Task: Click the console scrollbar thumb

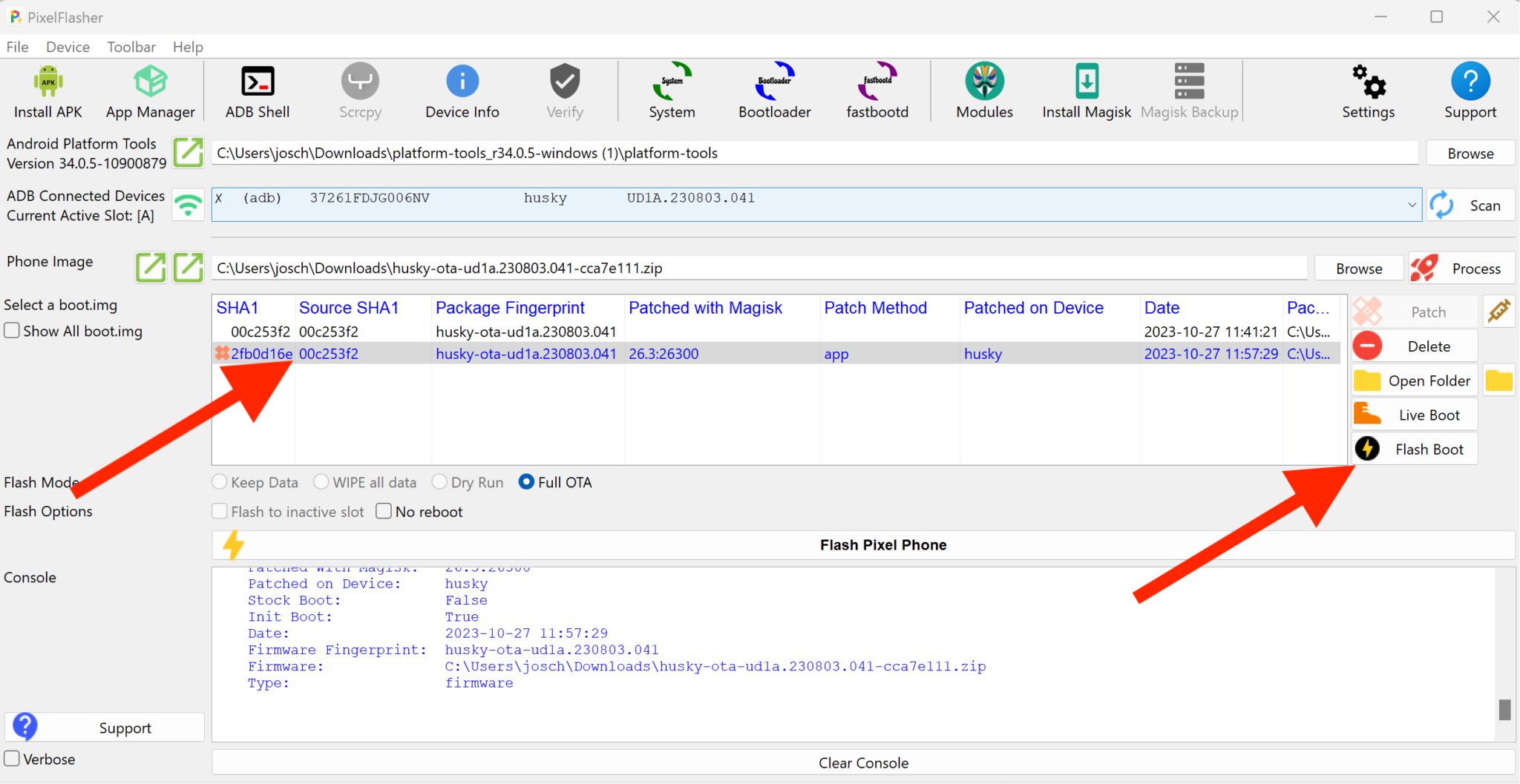Action: pyautogui.click(x=1505, y=710)
